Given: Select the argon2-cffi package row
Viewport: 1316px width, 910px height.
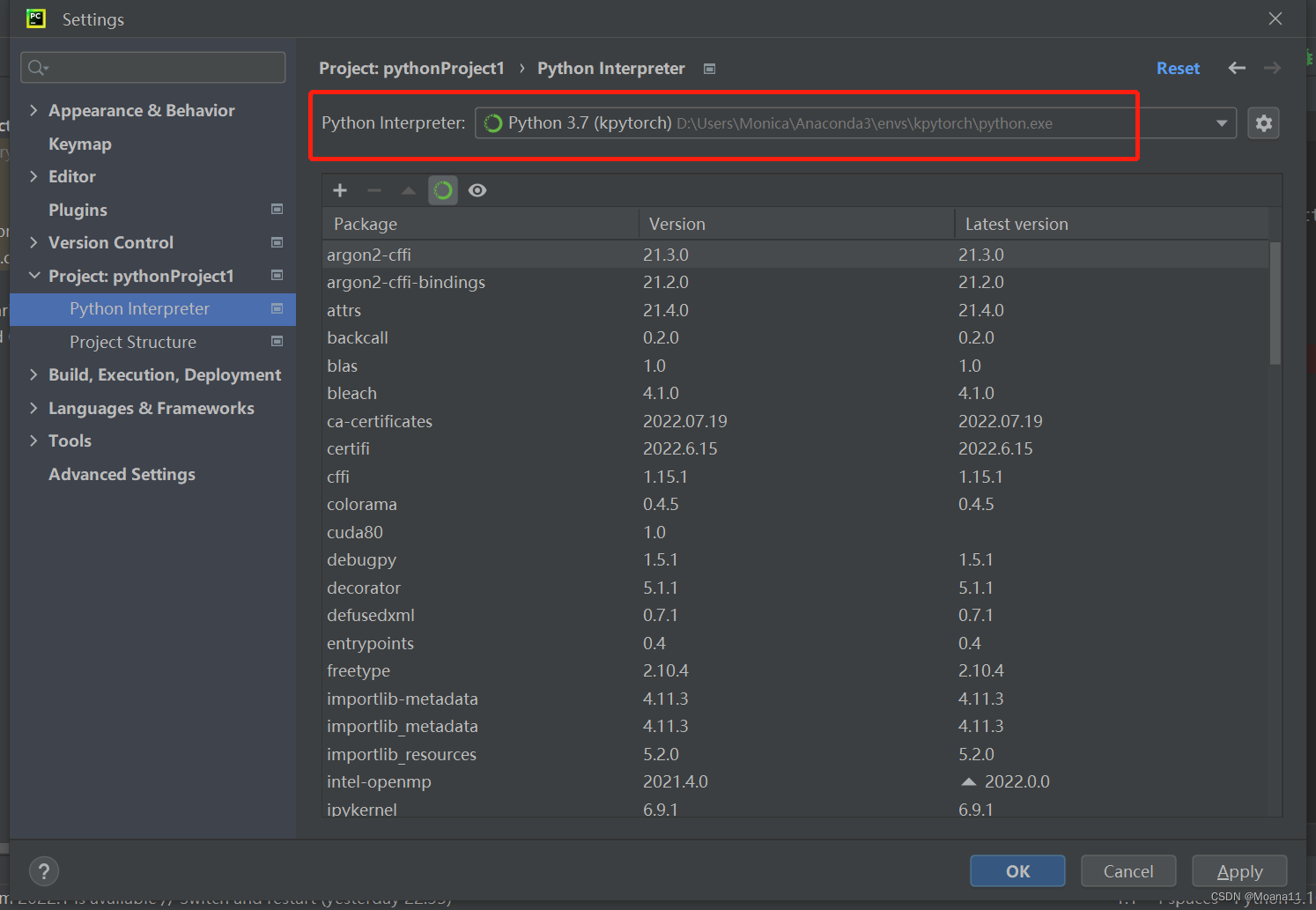Looking at the screenshot, I should pos(796,255).
